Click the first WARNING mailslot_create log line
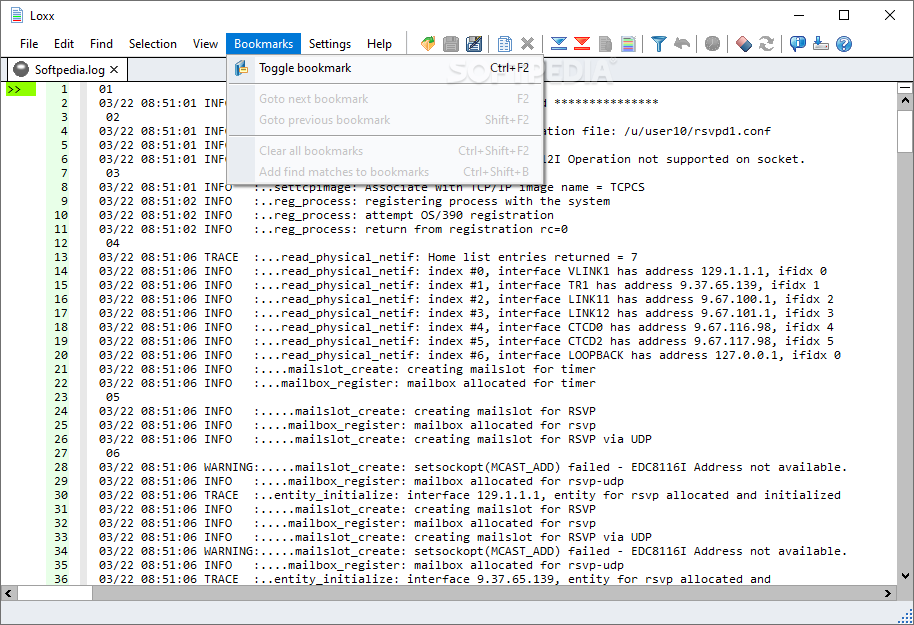914x625 pixels. 472,467
